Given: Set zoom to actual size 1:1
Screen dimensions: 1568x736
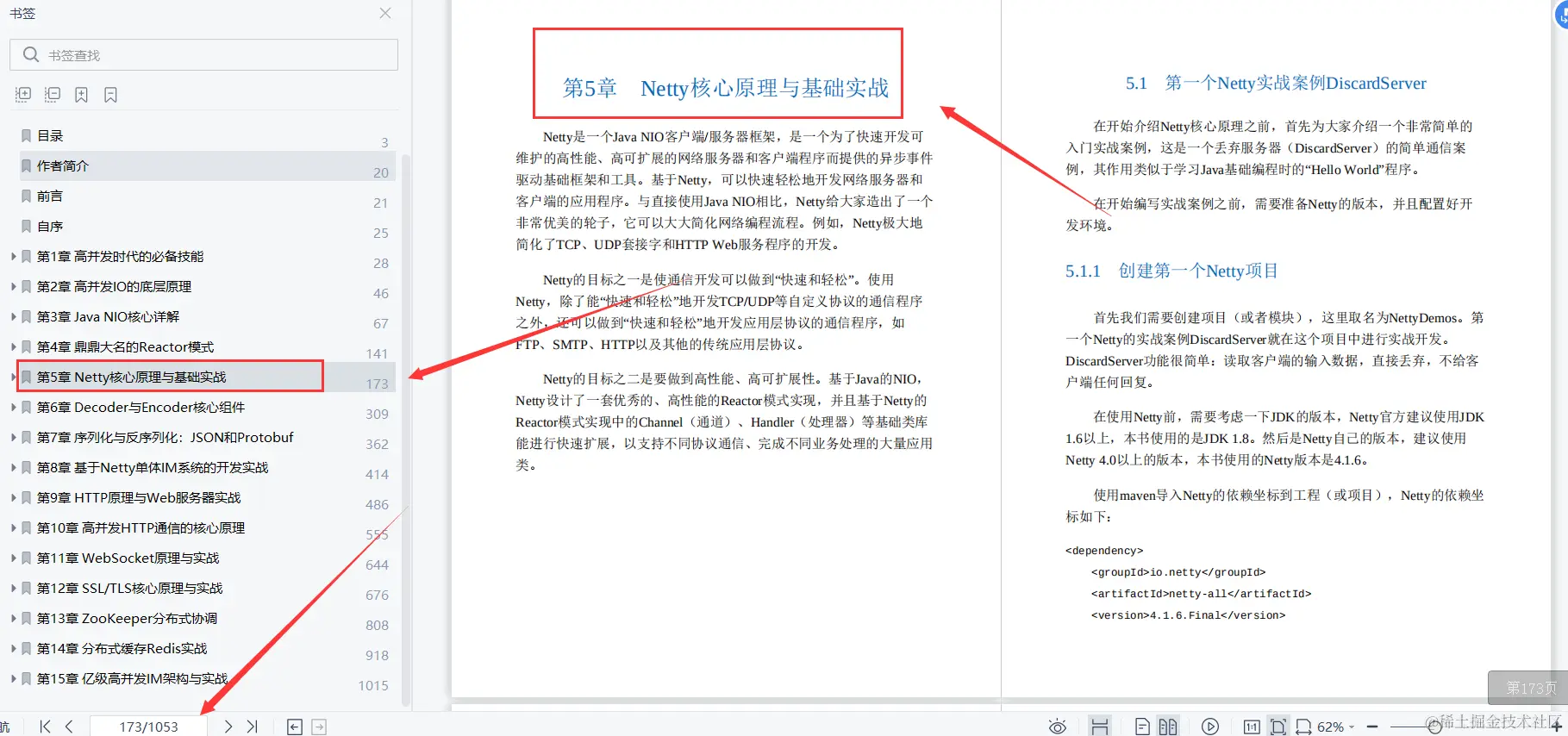Looking at the screenshot, I should [1252, 727].
